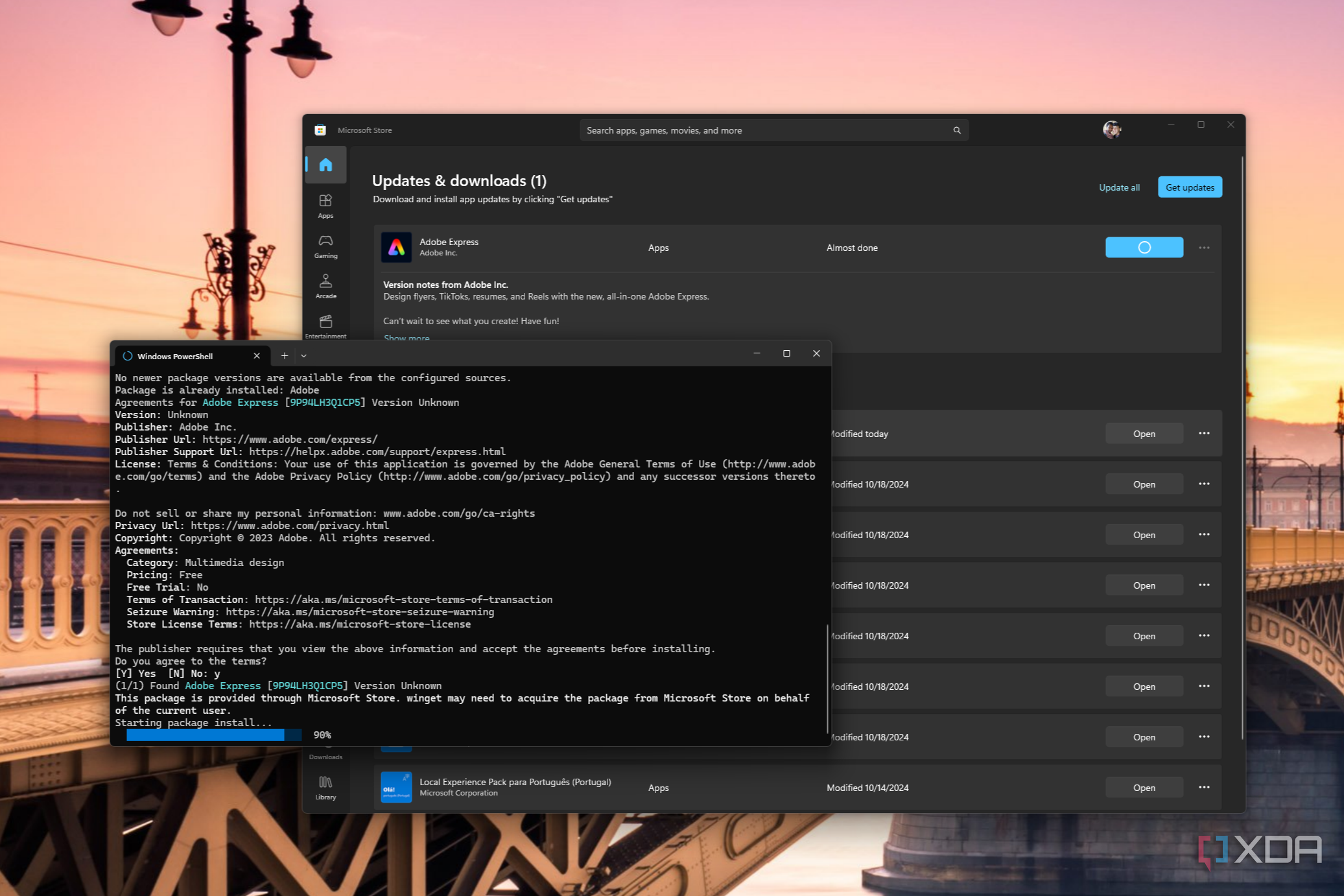Image resolution: width=1344 pixels, height=896 pixels.
Task: Click the Adobe Express app icon
Action: [x=396, y=247]
